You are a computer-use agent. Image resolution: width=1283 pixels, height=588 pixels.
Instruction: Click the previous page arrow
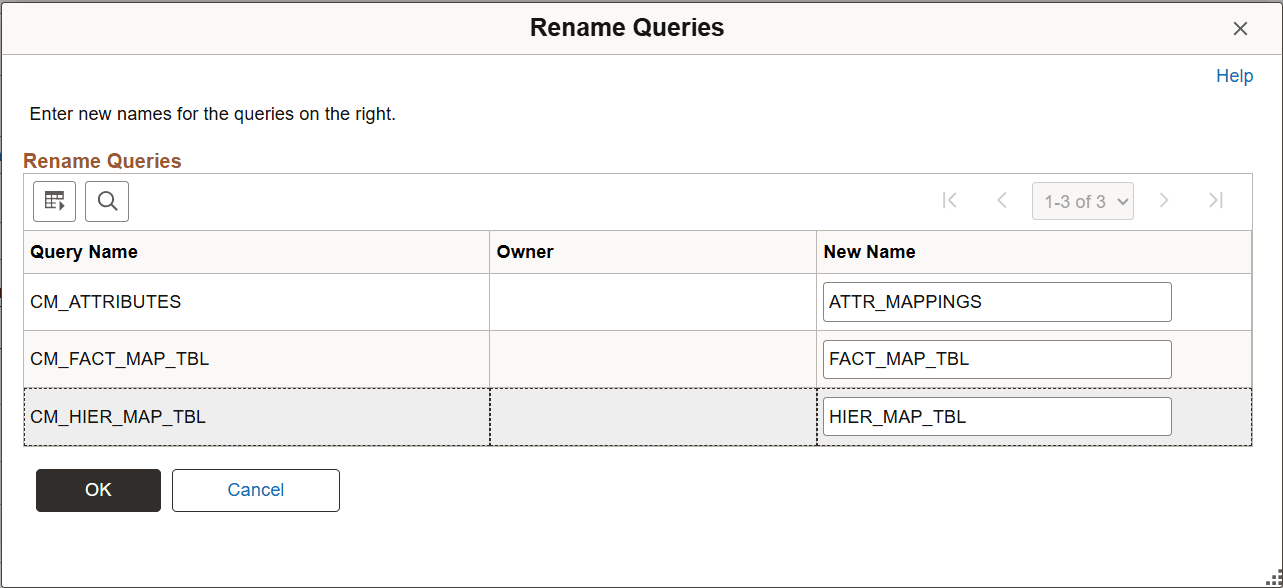point(1002,200)
